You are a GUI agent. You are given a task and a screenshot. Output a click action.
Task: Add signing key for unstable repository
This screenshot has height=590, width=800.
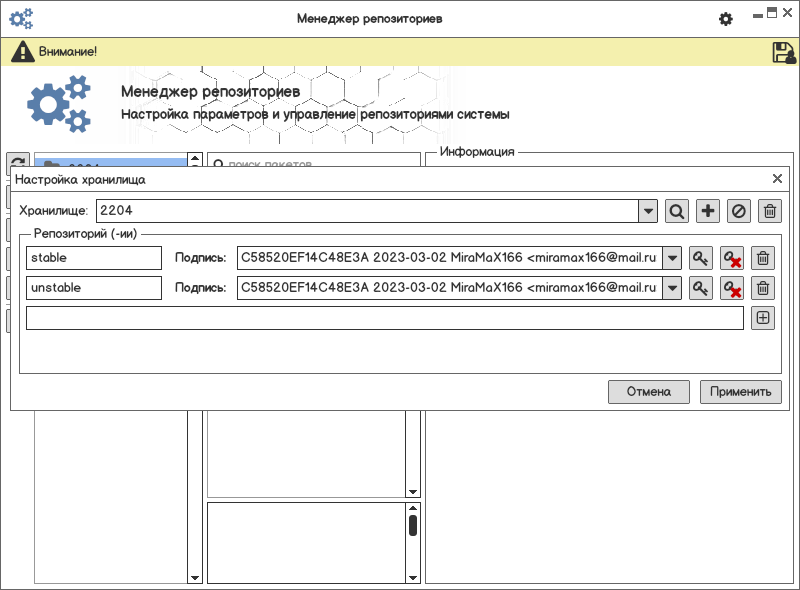(x=701, y=289)
